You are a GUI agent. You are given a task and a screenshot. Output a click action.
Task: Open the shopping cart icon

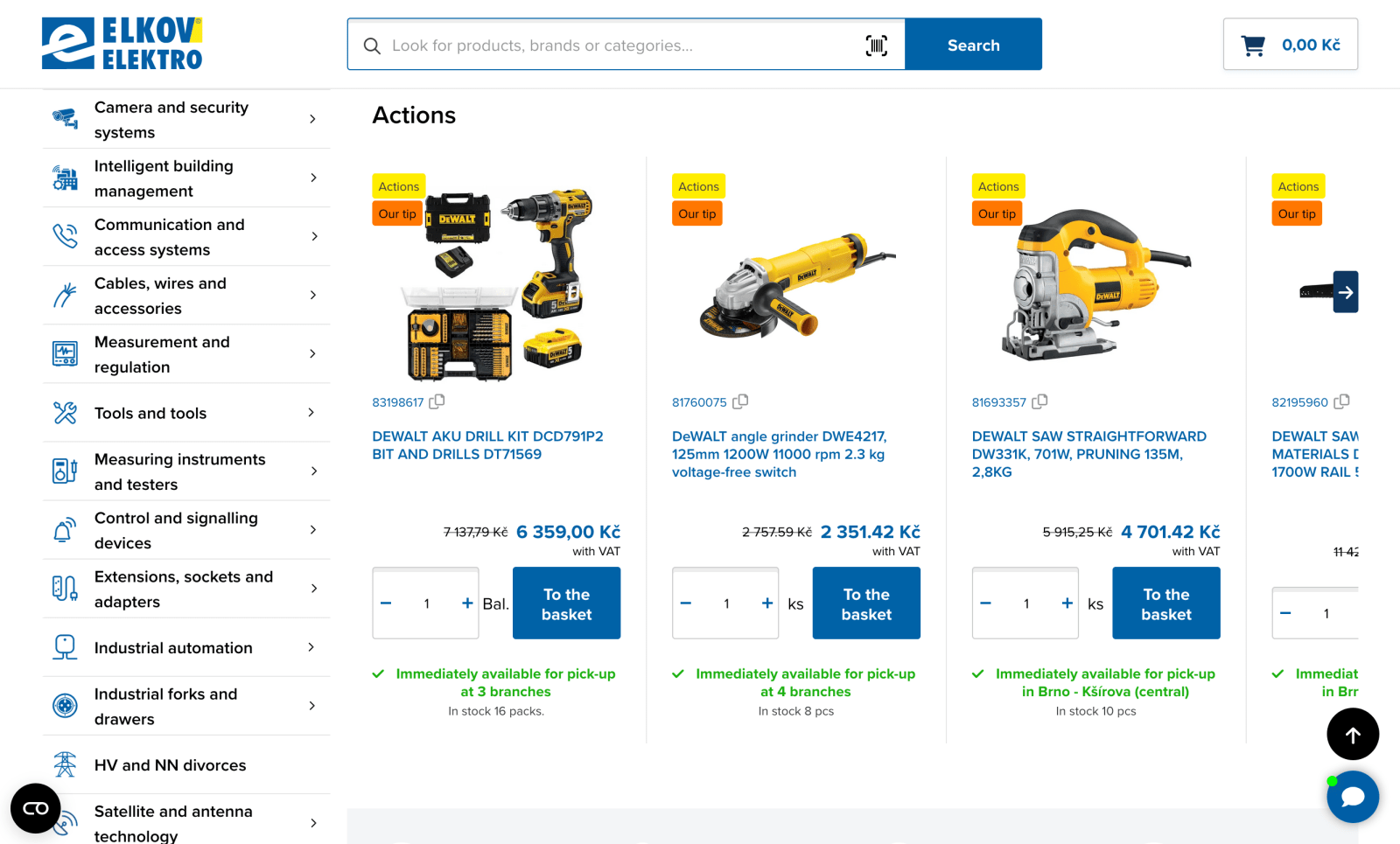click(x=1253, y=45)
